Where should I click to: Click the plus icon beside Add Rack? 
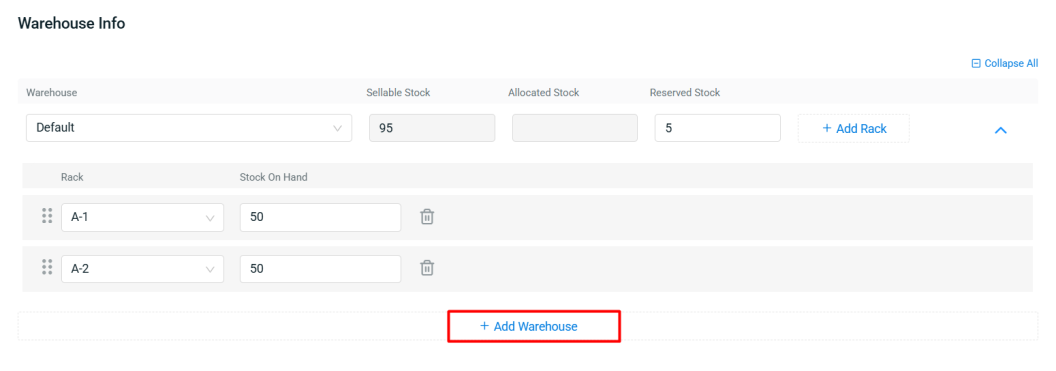(x=826, y=129)
